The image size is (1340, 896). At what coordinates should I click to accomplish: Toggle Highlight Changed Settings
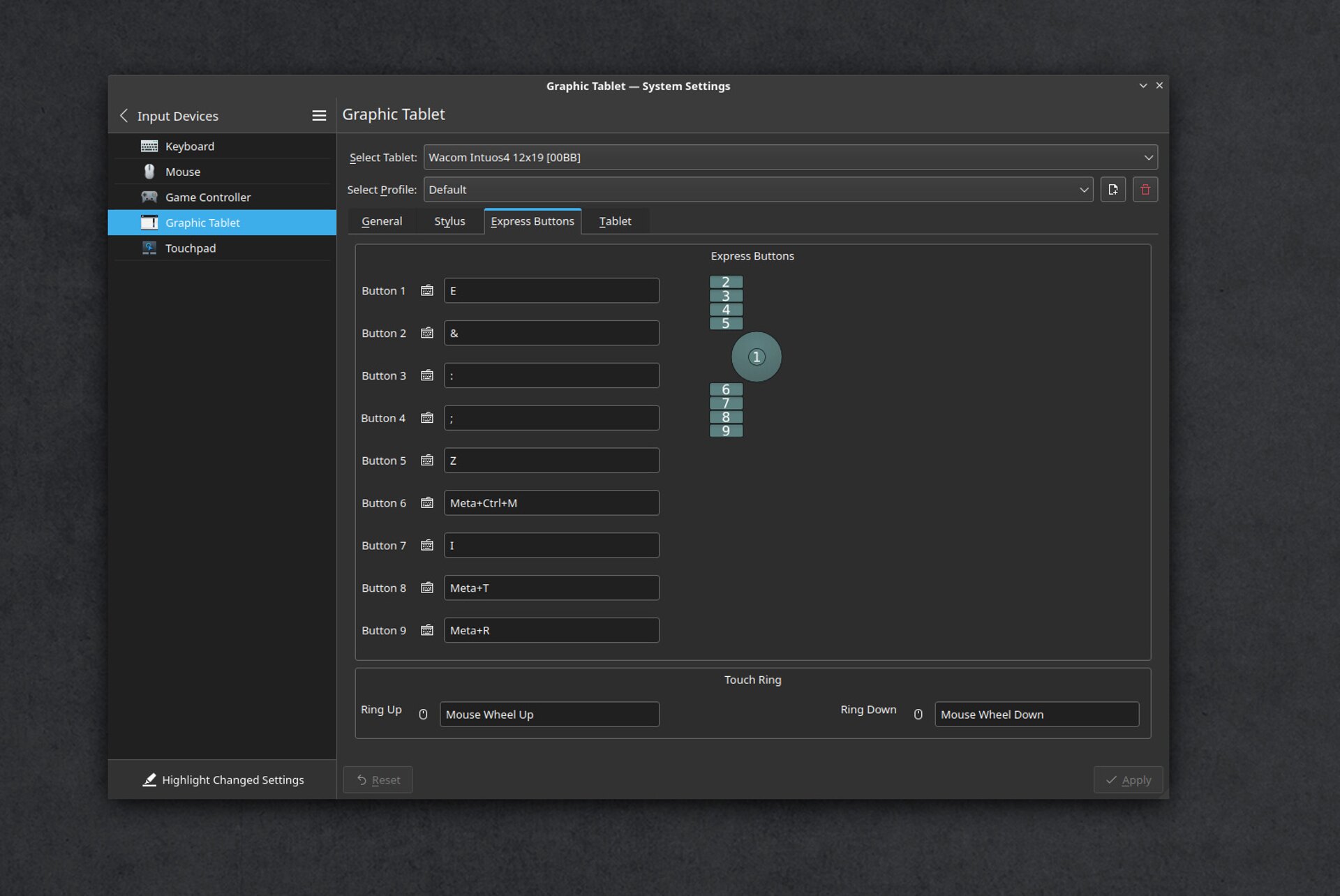coord(223,779)
